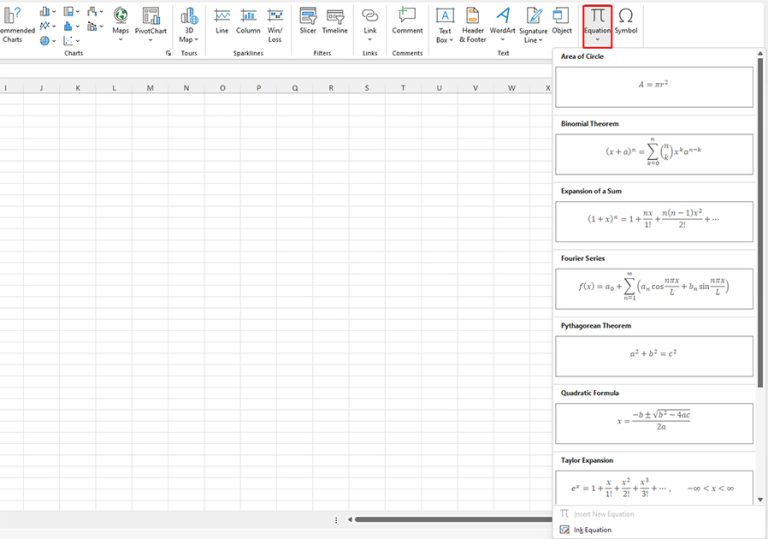
Task: Expand the WordArt dropdown arrow
Action: coord(503,40)
